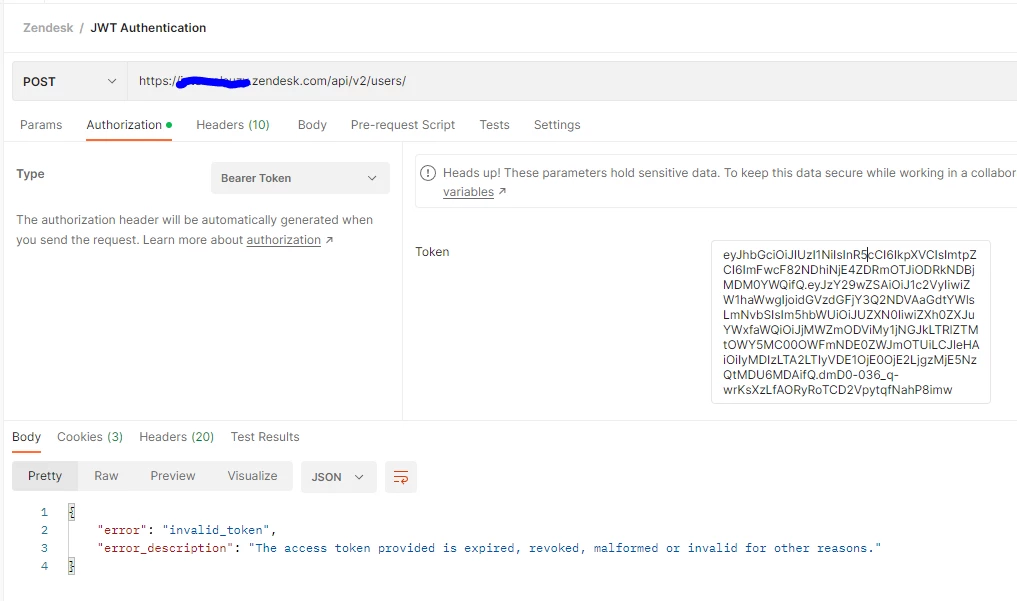Select the Pretty view button

45,476
